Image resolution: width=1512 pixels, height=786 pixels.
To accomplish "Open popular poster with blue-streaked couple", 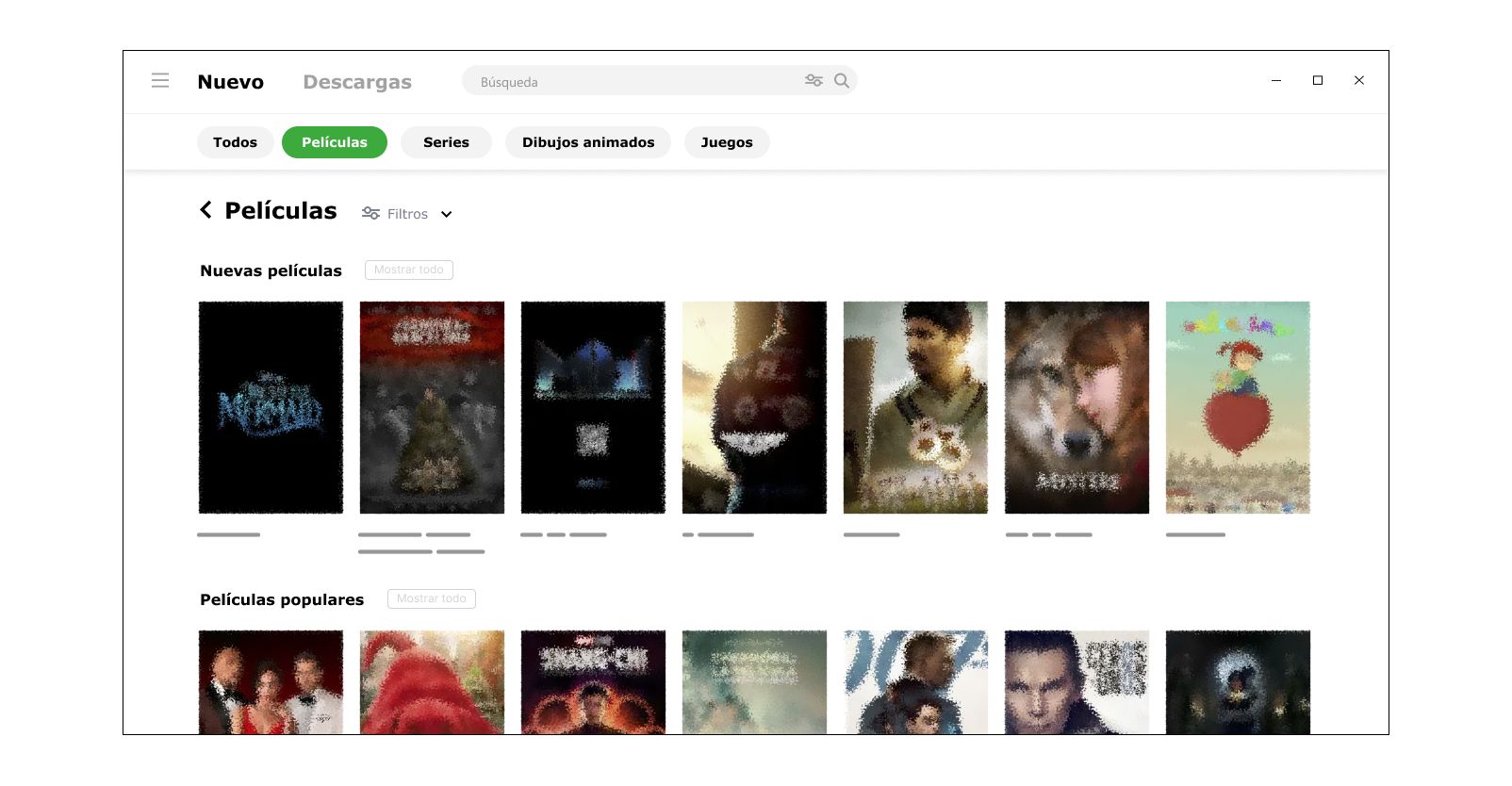I will point(915,682).
